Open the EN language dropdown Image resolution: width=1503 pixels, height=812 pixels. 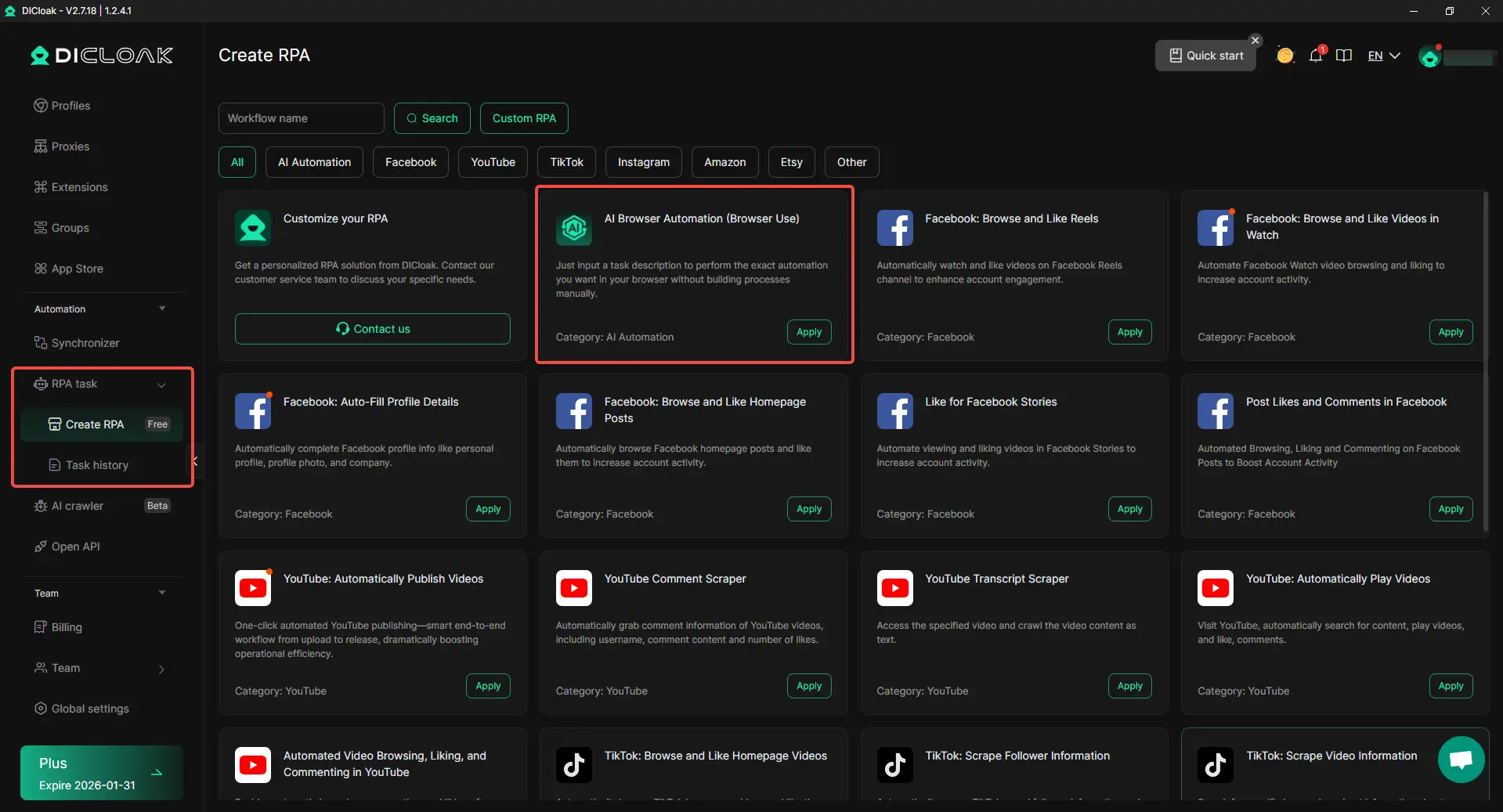(1383, 56)
